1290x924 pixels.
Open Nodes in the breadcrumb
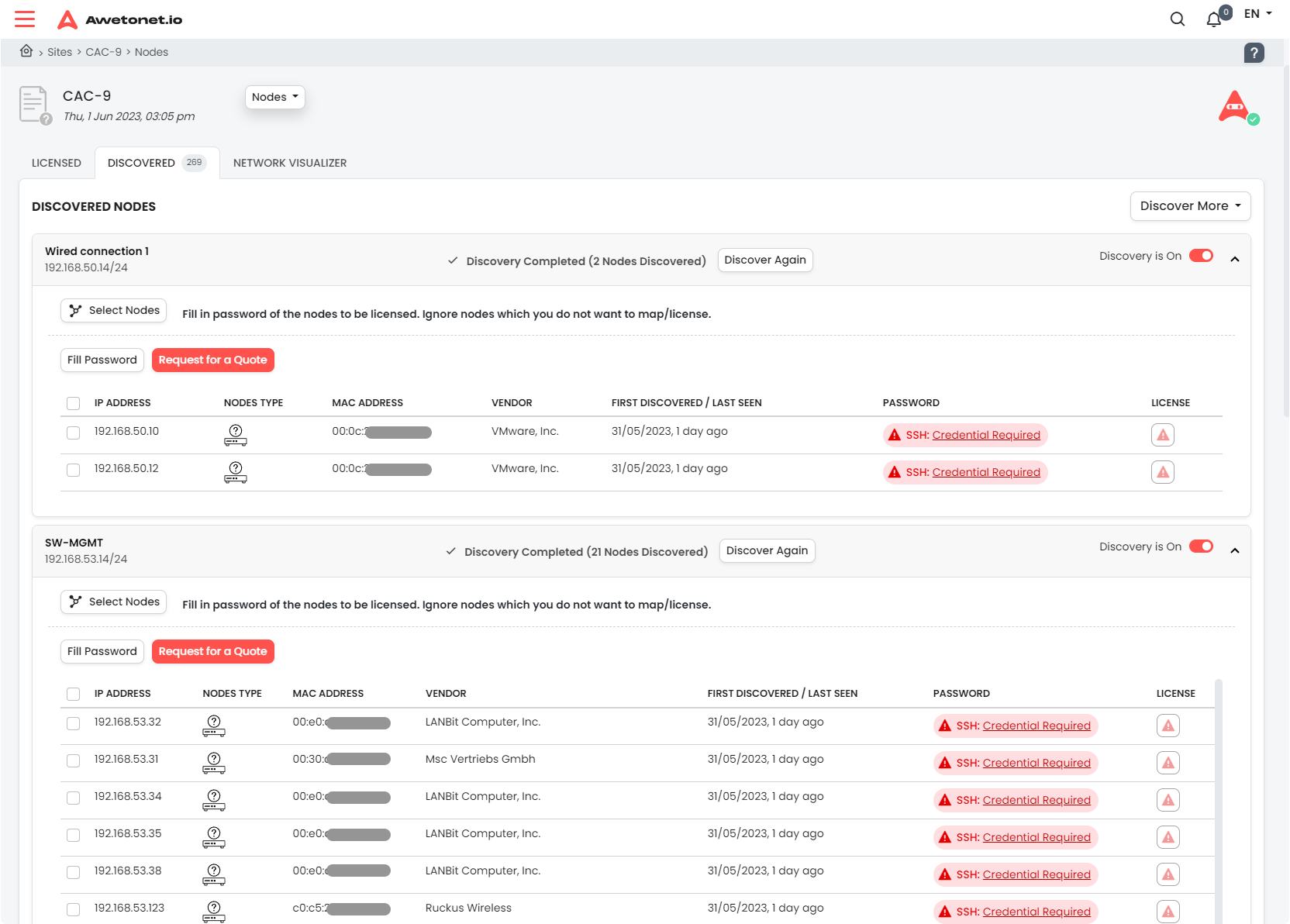click(151, 52)
